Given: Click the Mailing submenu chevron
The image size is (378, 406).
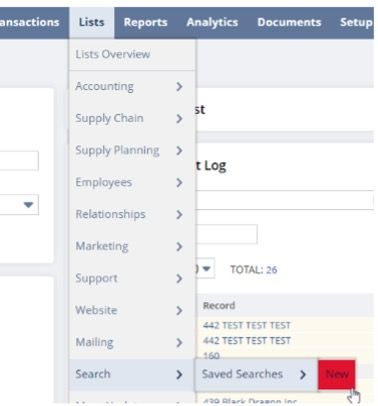Looking at the screenshot, I should [x=179, y=343].
